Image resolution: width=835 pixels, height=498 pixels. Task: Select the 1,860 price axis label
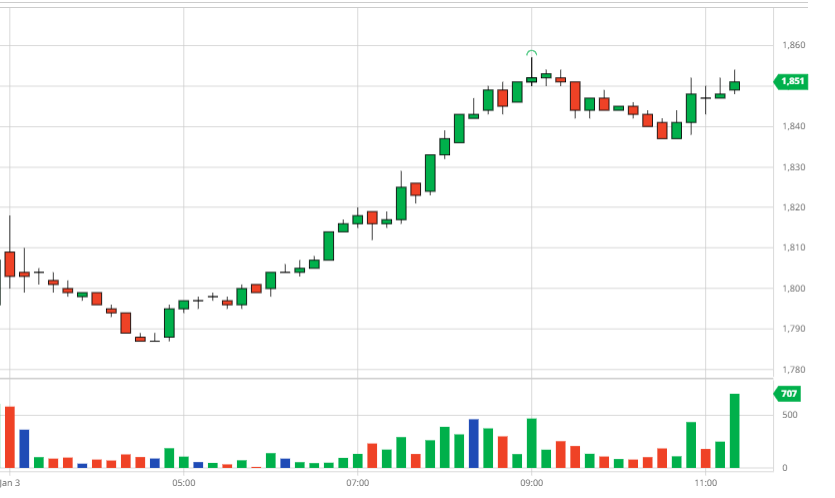click(793, 45)
